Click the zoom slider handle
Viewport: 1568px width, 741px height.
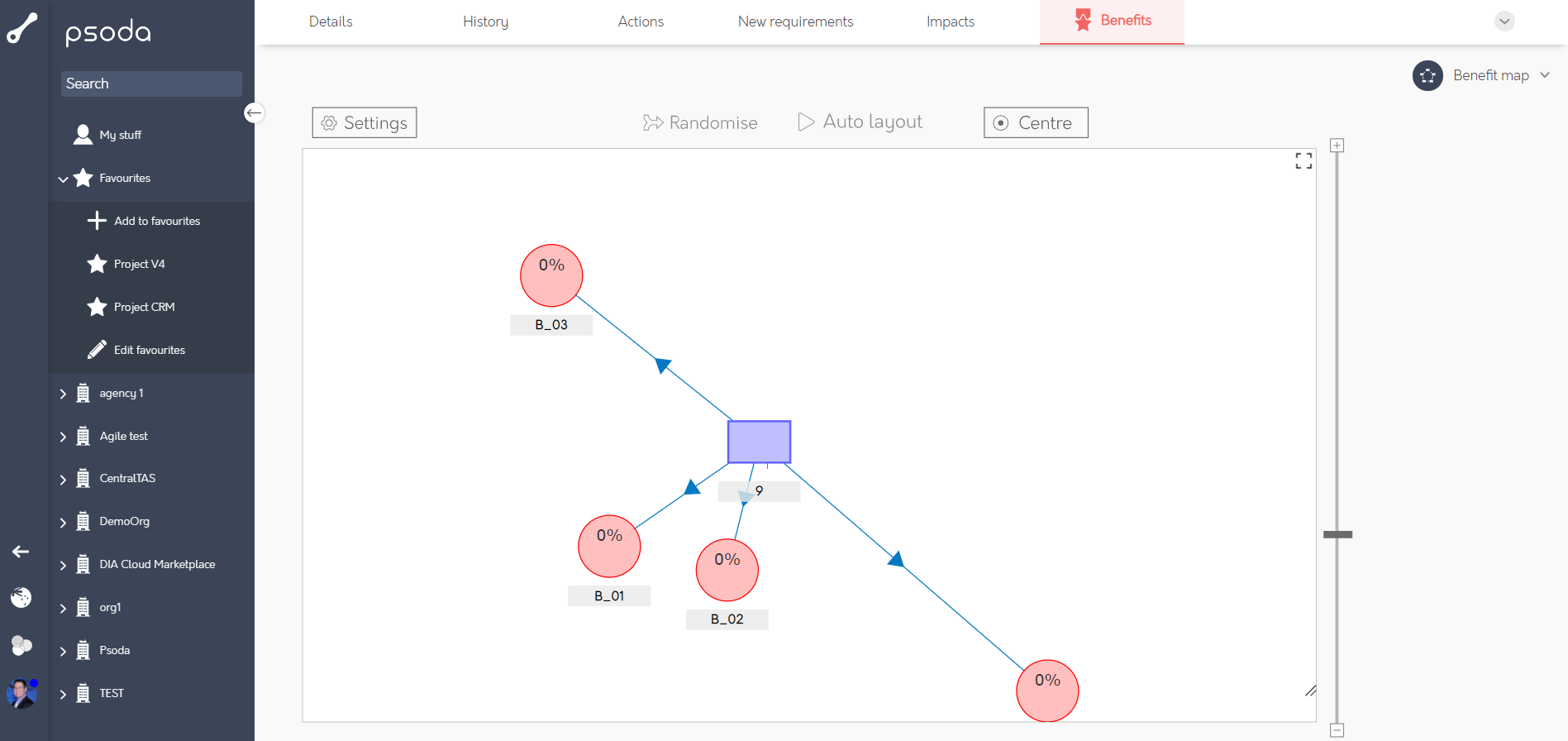1337,535
